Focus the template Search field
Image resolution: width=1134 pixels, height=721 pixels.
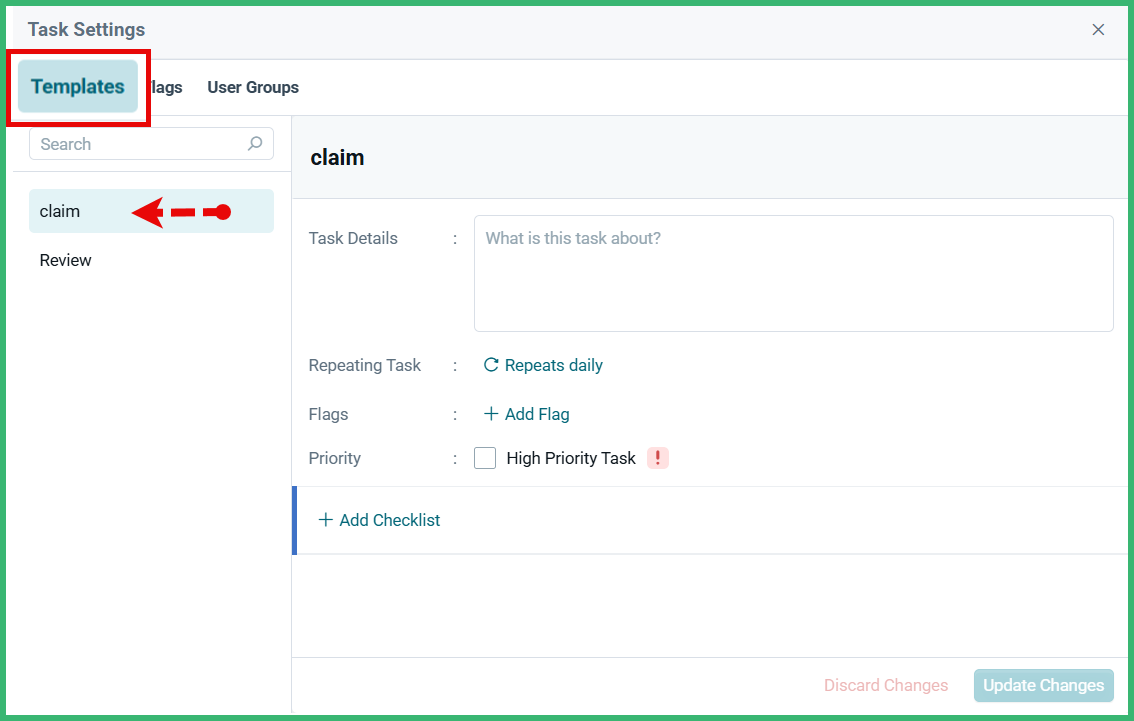151,144
